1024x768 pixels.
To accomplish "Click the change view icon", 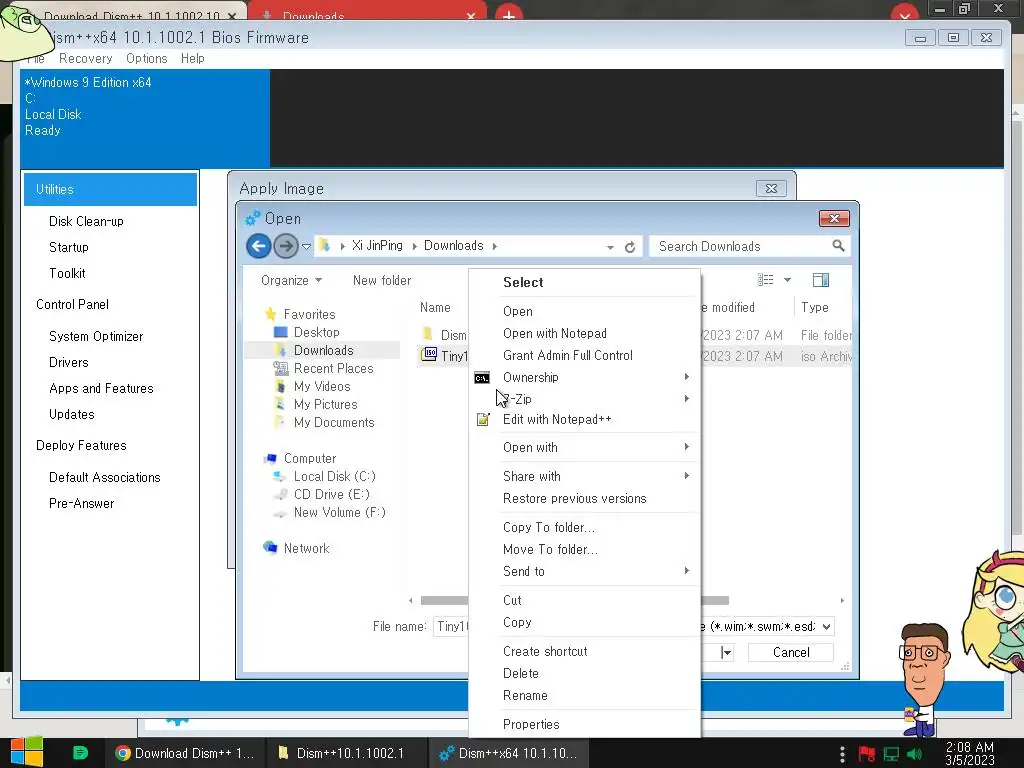I will pos(765,280).
